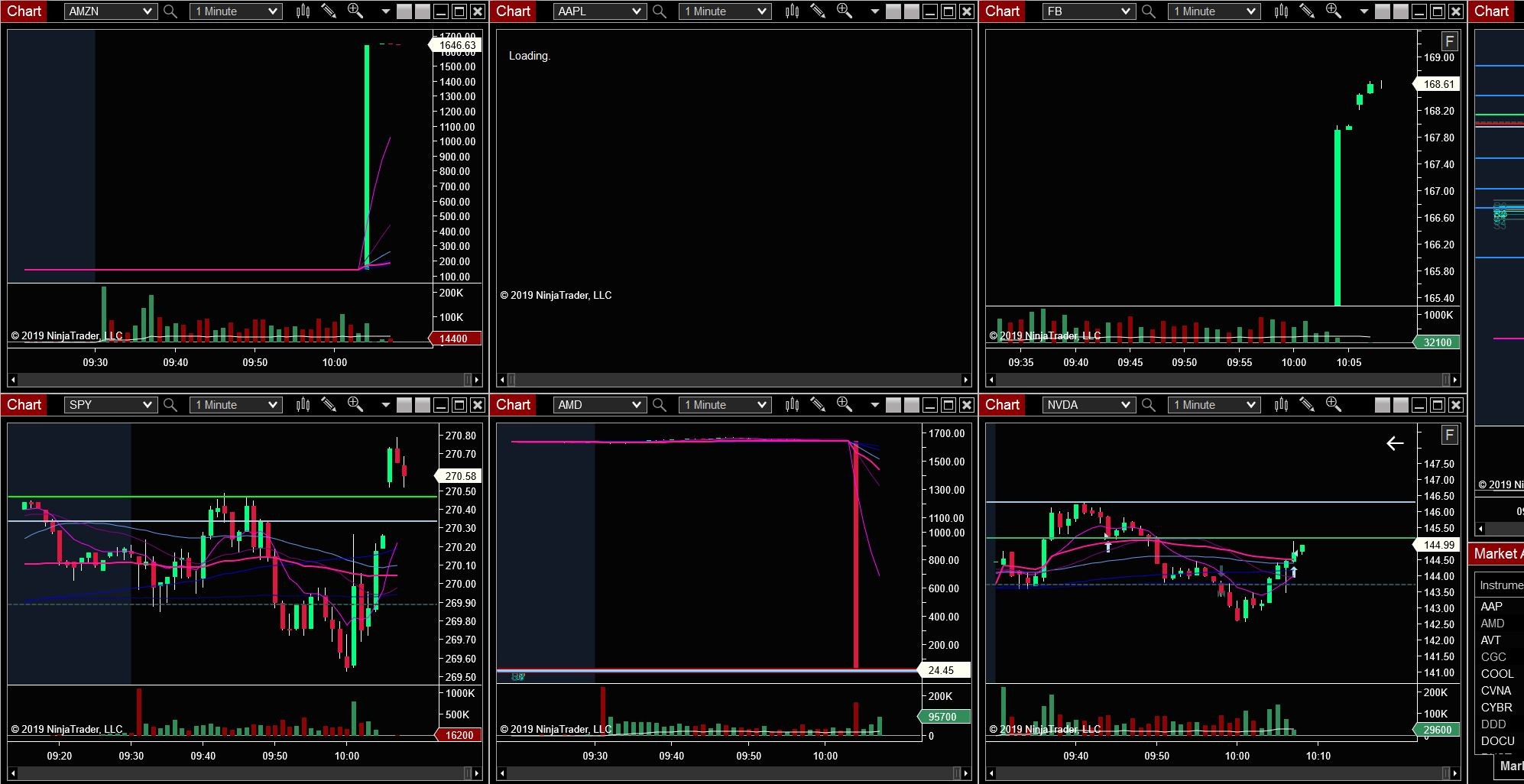This screenshot has height=784, width=1524.
Task: Open the pencil drawing tools in AAPL chart
Action: (818, 11)
